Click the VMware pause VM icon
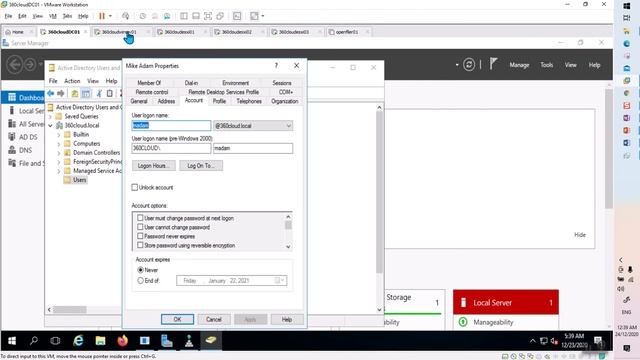The width and height of the screenshot is (640, 360). (102, 16)
